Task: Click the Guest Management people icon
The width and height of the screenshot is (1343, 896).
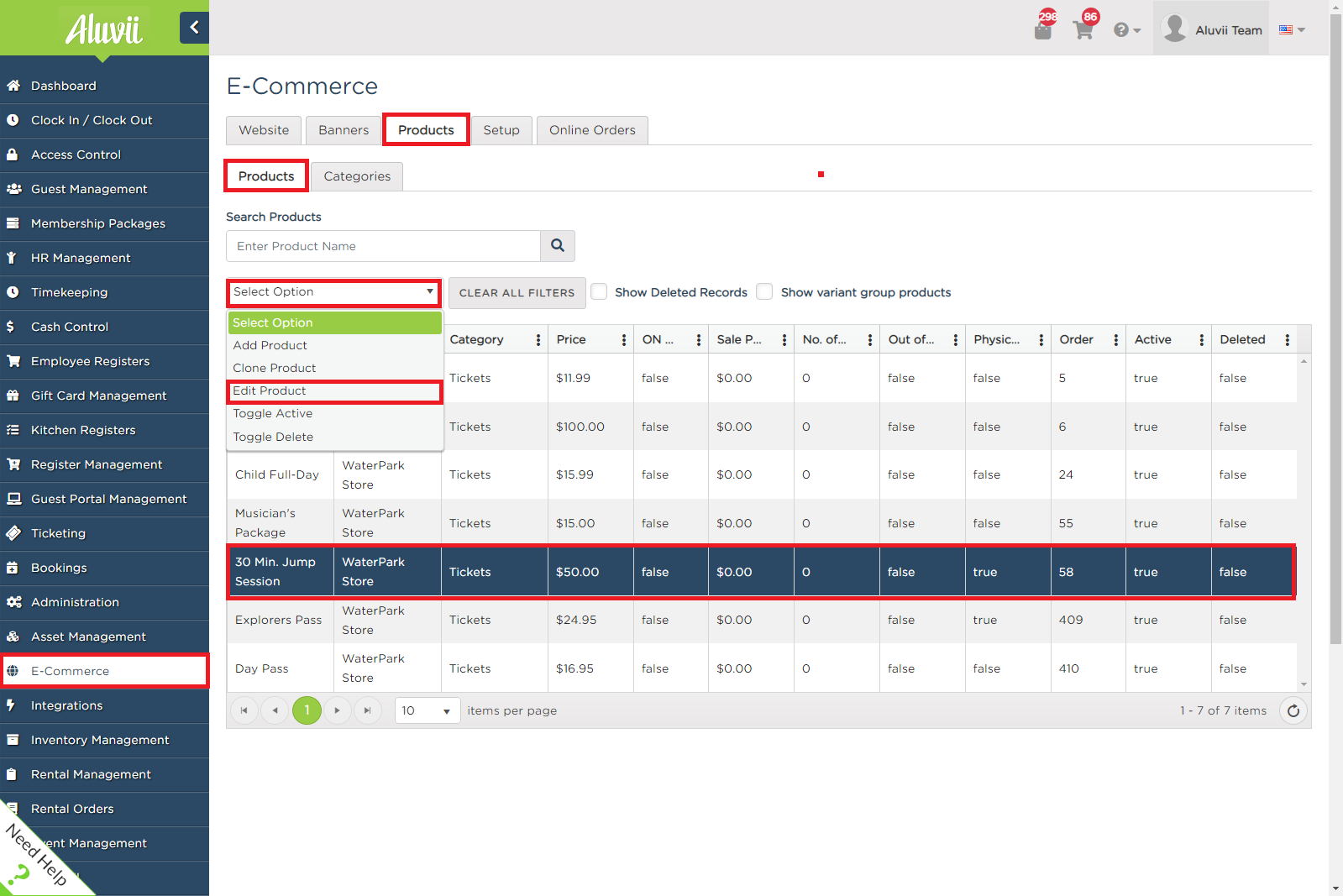Action: (x=13, y=189)
